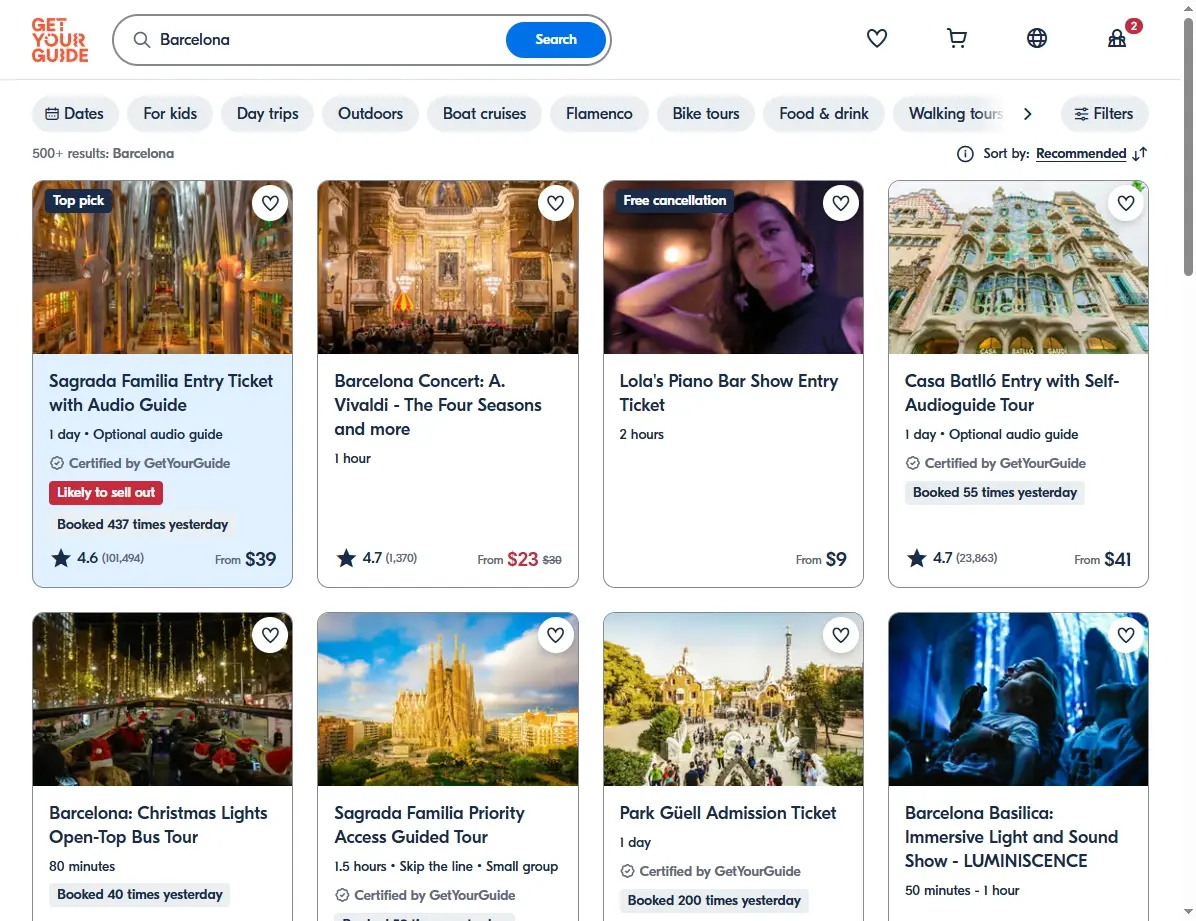
Task: Click the 'Top pick' badge
Action: click(x=79, y=200)
